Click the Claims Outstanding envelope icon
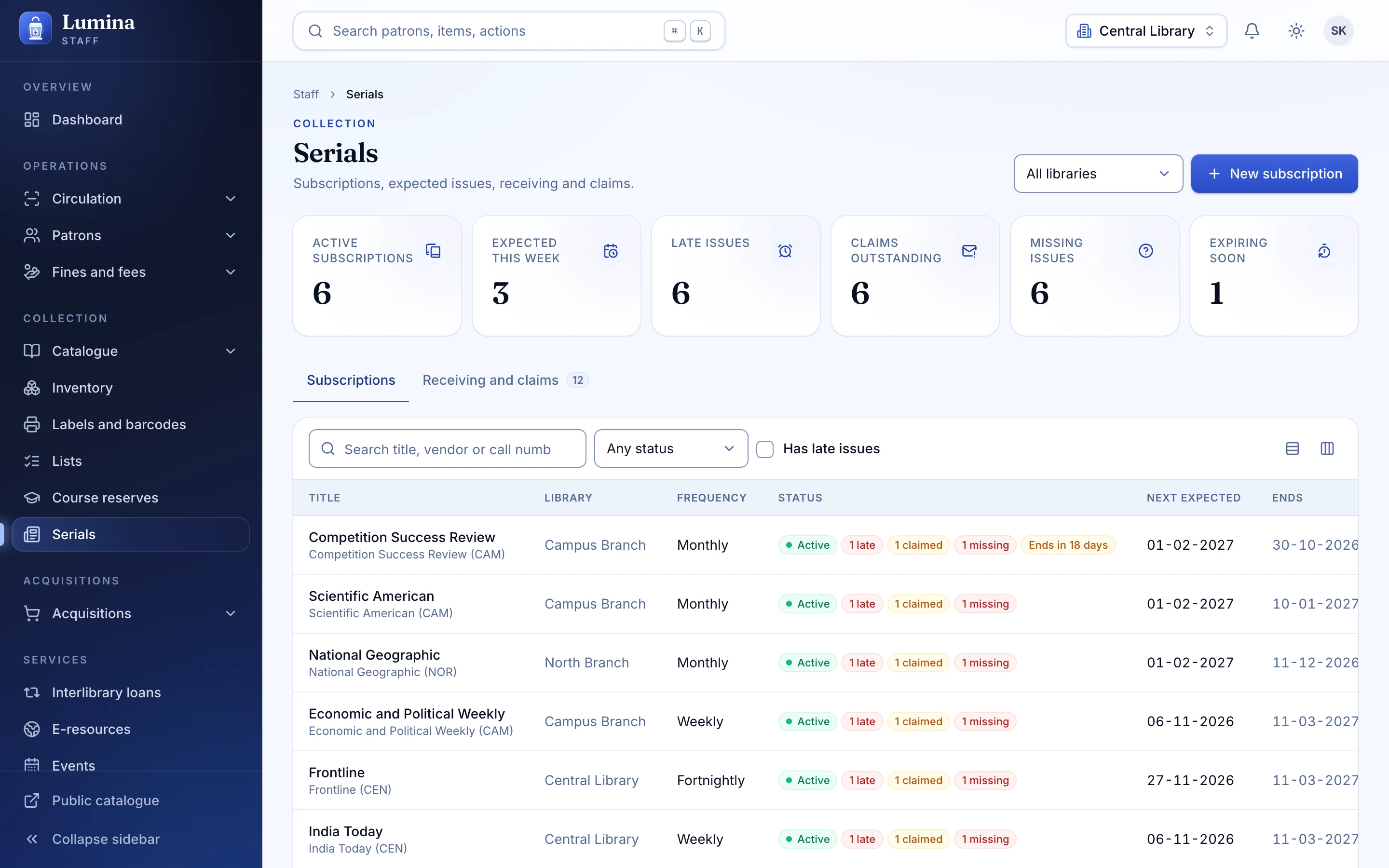1389x868 pixels. 969,251
